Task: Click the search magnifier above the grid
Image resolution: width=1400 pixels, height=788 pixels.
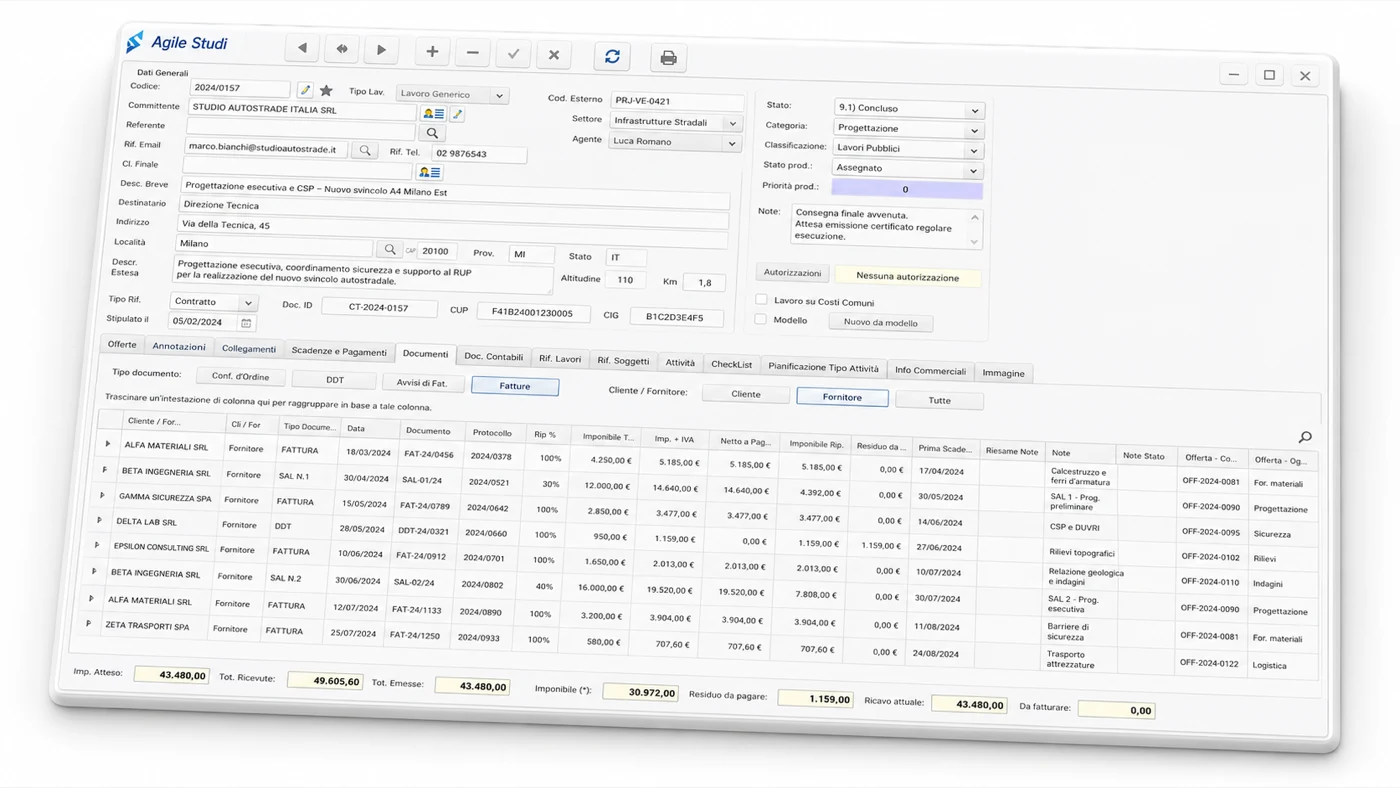Action: coord(1305,437)
